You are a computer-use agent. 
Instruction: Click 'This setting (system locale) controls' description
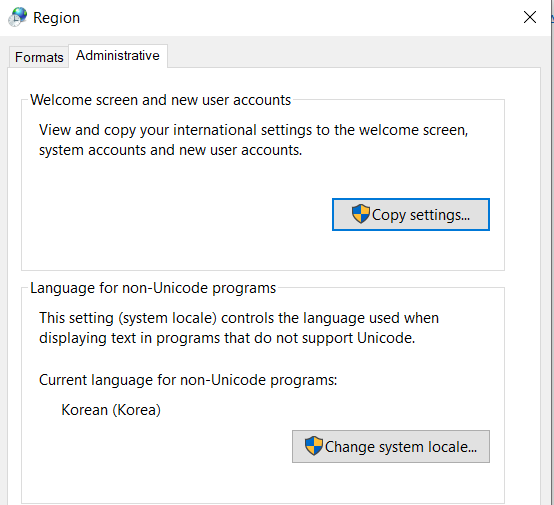point(239,328)
